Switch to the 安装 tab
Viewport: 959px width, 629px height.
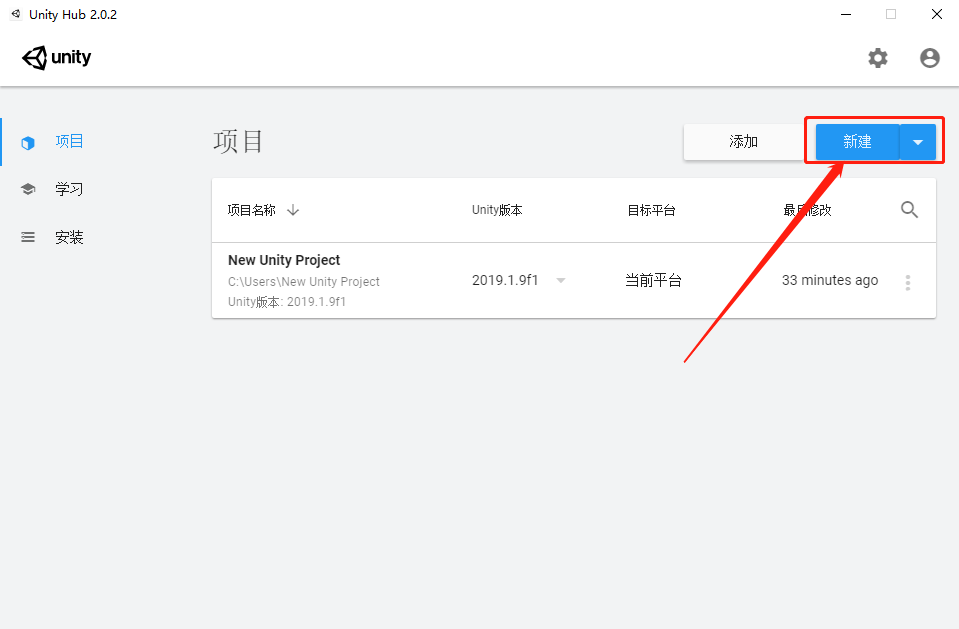69,237
